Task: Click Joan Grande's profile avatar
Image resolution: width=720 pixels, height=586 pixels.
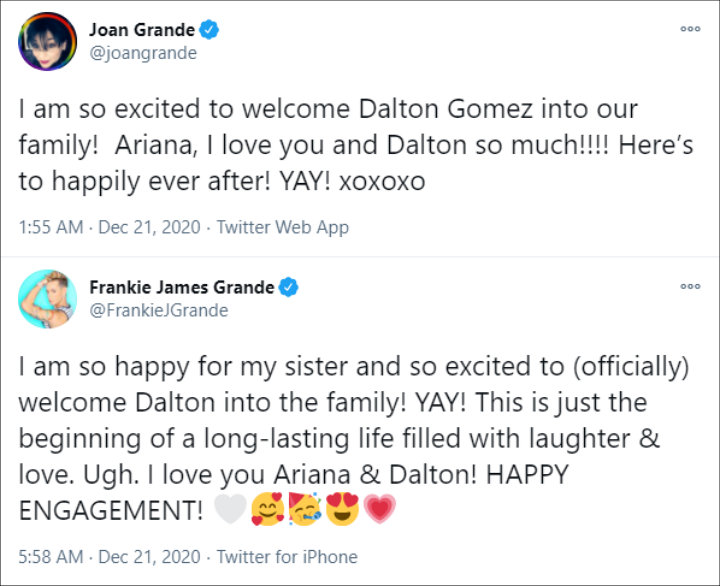Action: (47, 41)
